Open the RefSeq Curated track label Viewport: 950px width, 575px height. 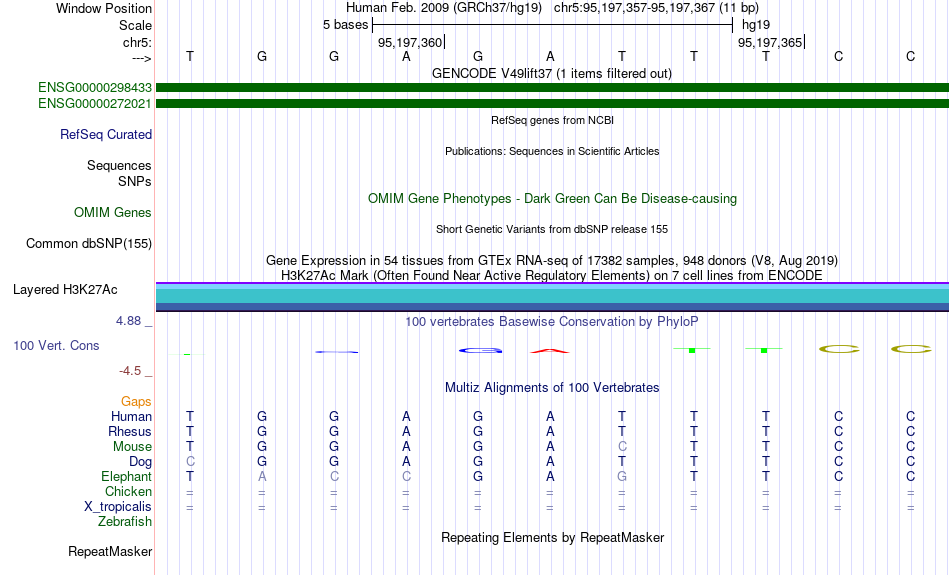click(106, 135)
